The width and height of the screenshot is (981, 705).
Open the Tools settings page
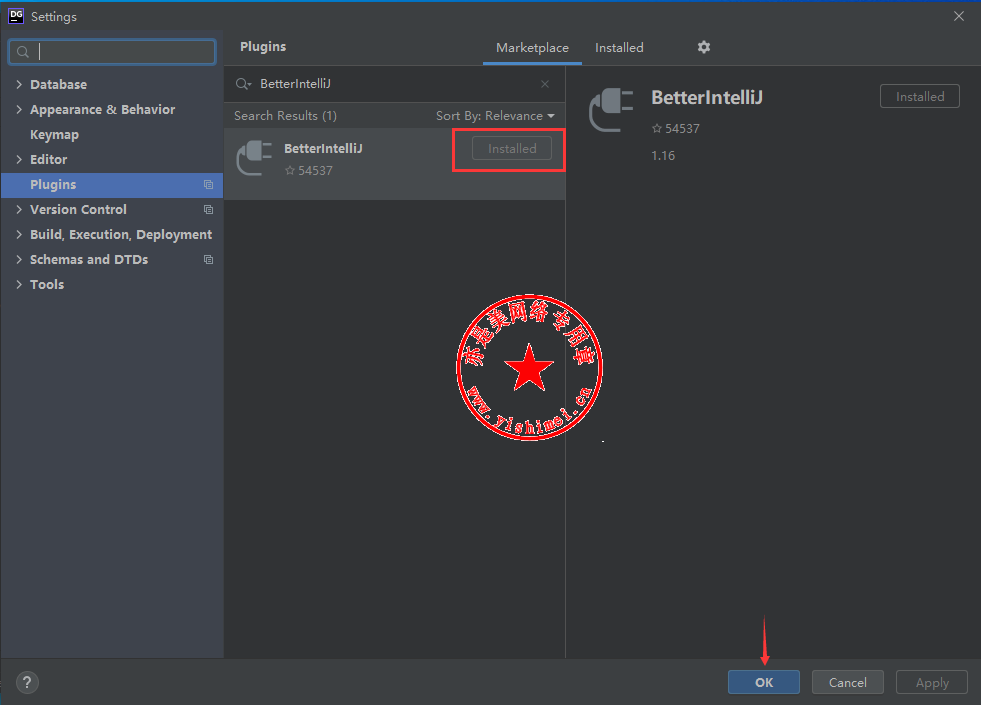coord(47,285)
